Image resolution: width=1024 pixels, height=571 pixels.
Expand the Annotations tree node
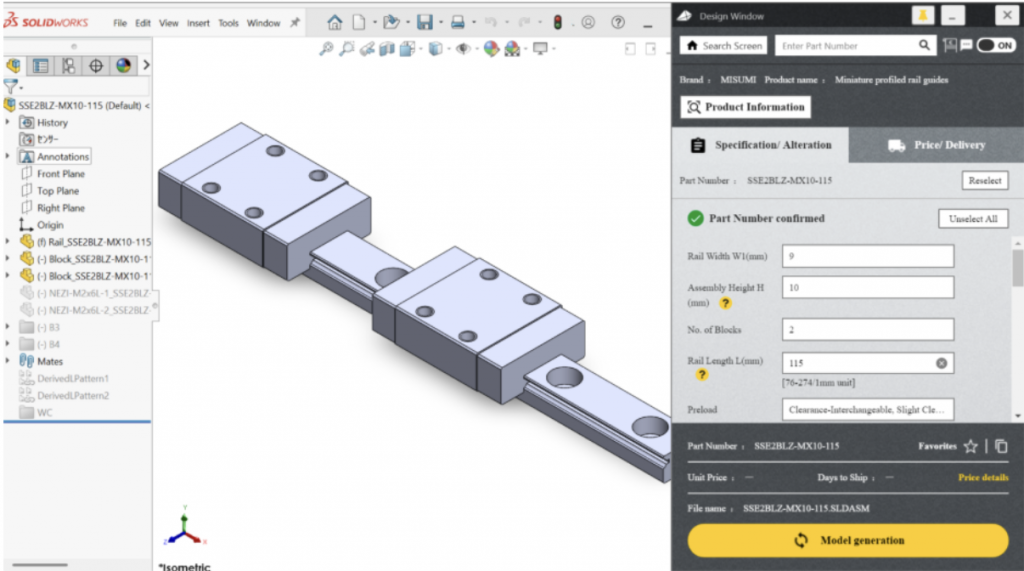tap(8, 157)
